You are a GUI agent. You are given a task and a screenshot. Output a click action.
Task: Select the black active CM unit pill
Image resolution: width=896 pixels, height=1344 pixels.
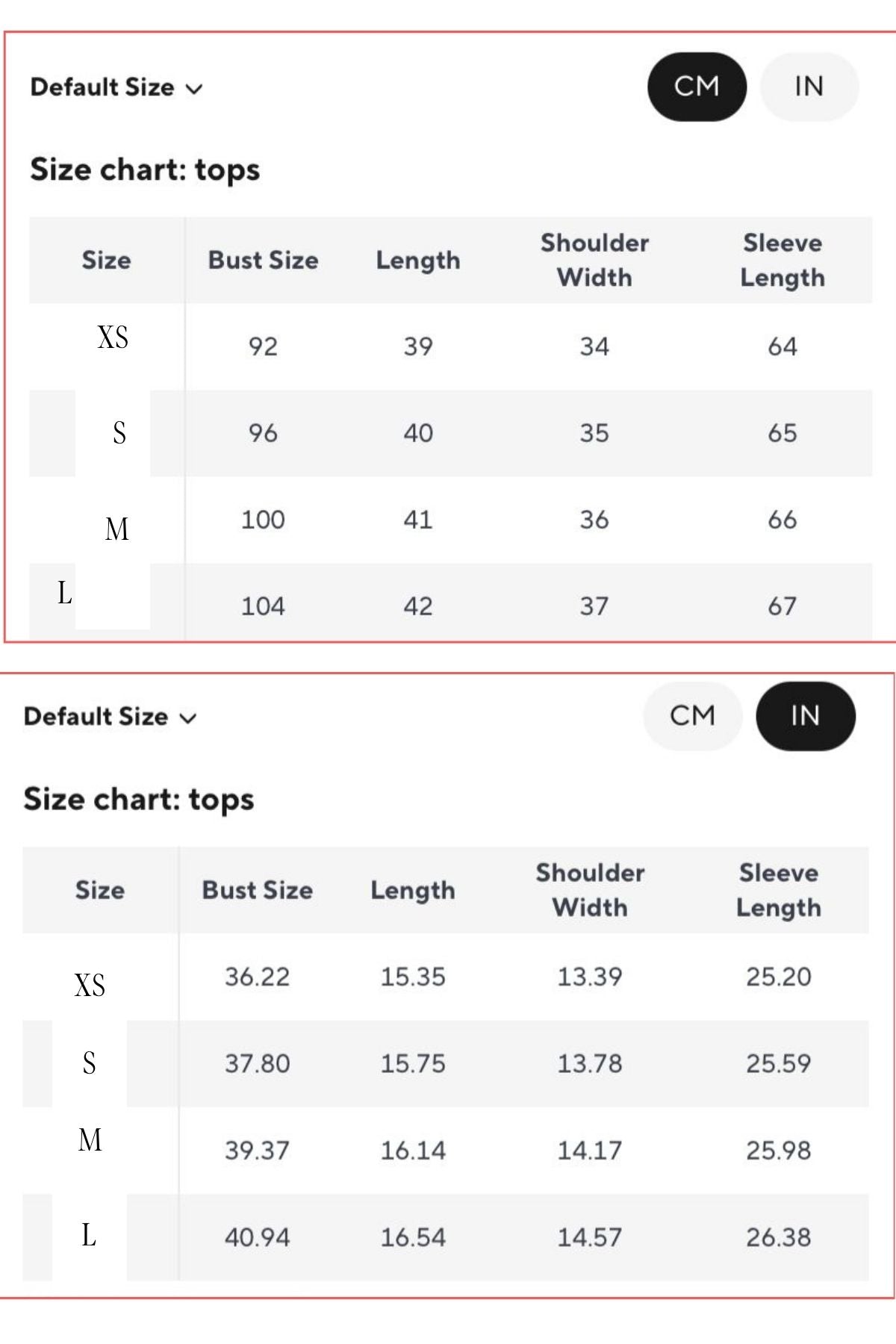[696, 87]
